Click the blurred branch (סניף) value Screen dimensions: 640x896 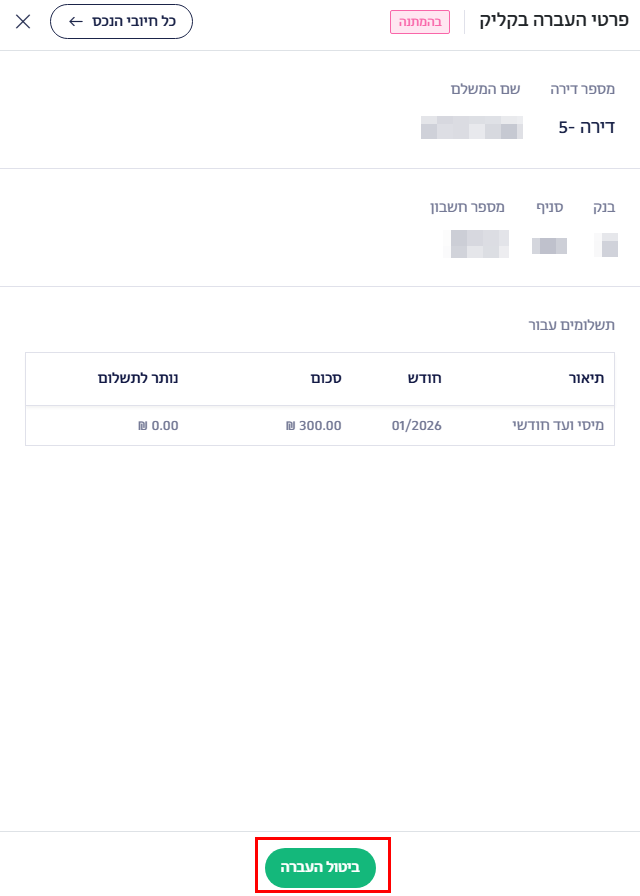click(549, 245)
